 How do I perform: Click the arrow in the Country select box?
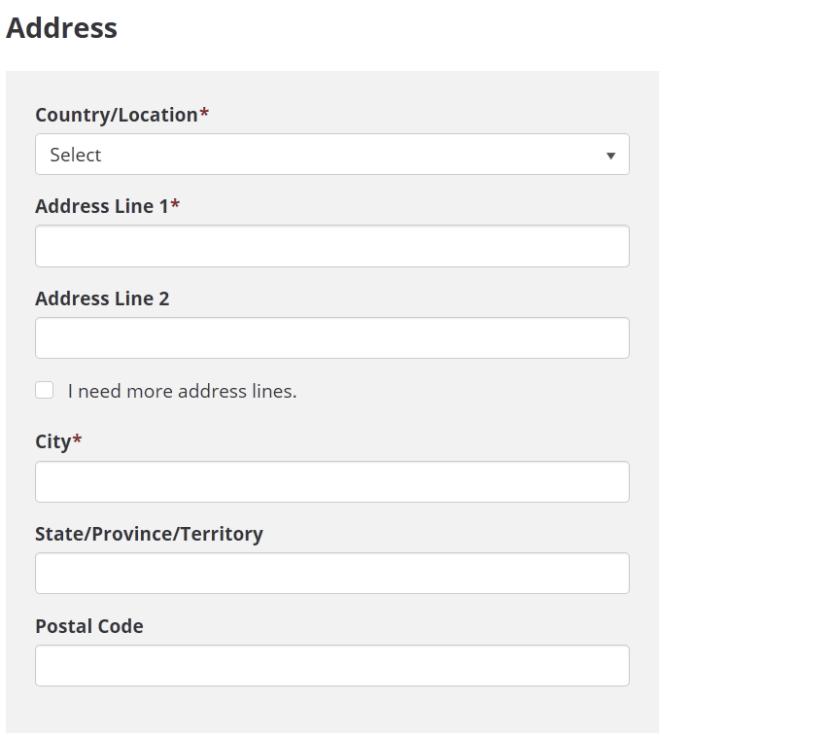pos(610,156)
